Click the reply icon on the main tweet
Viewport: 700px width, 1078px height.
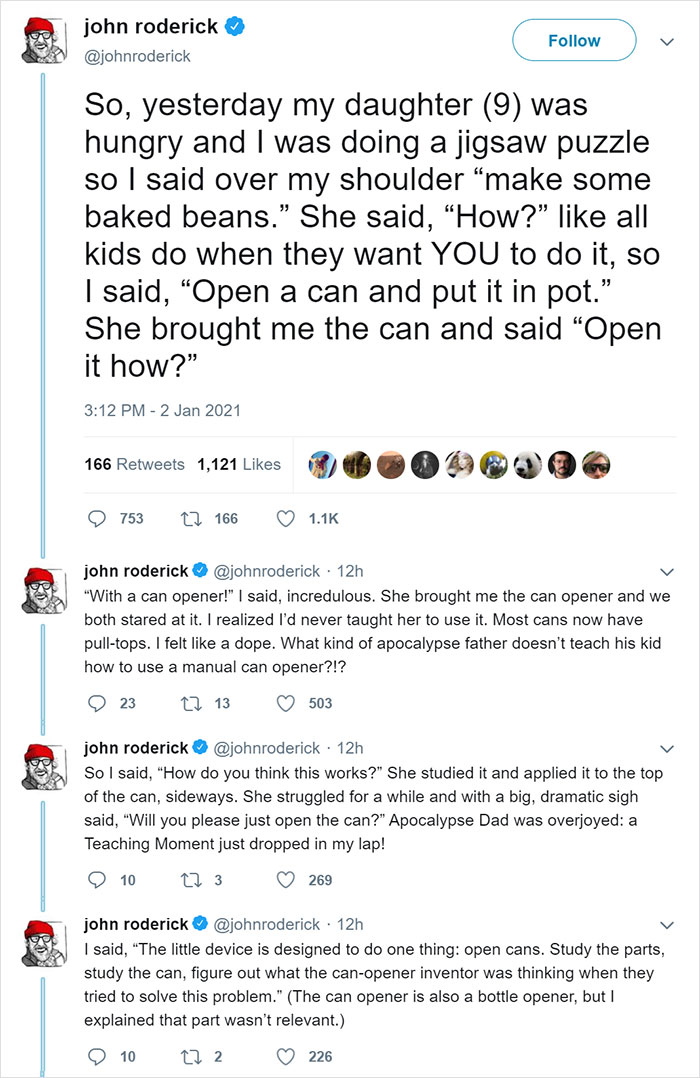coord(99,518)
